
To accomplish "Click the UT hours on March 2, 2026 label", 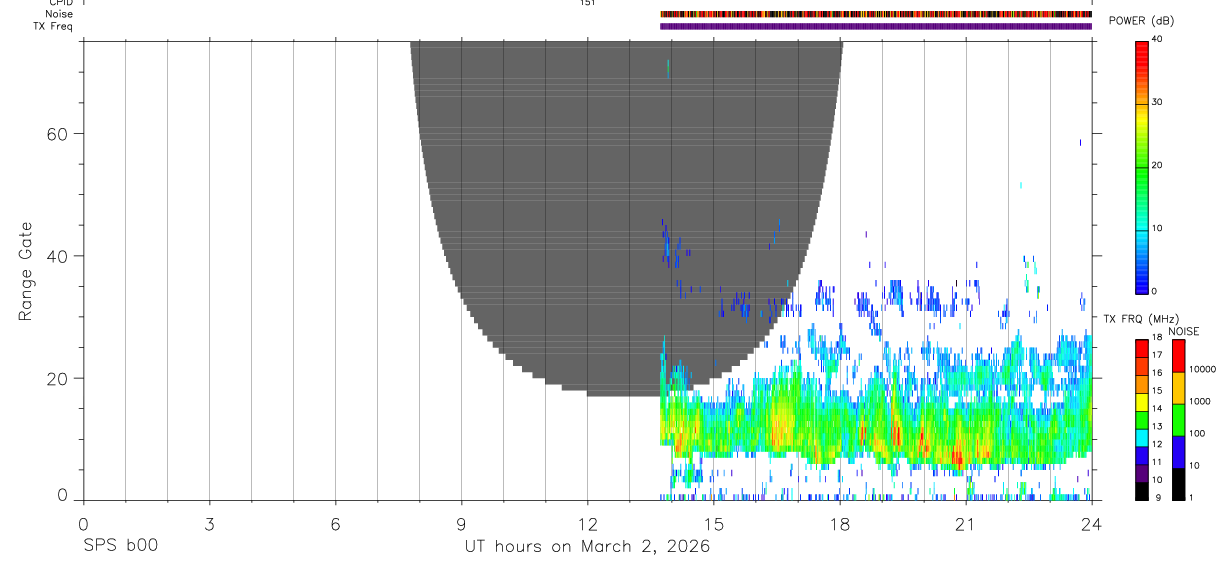I will (x=587, y=547).
